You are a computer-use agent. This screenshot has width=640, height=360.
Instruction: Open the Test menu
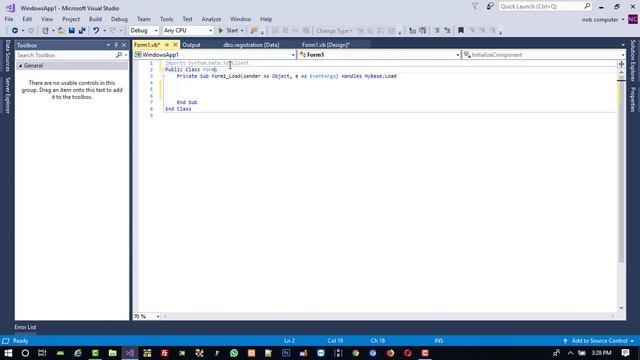point(187,19)
